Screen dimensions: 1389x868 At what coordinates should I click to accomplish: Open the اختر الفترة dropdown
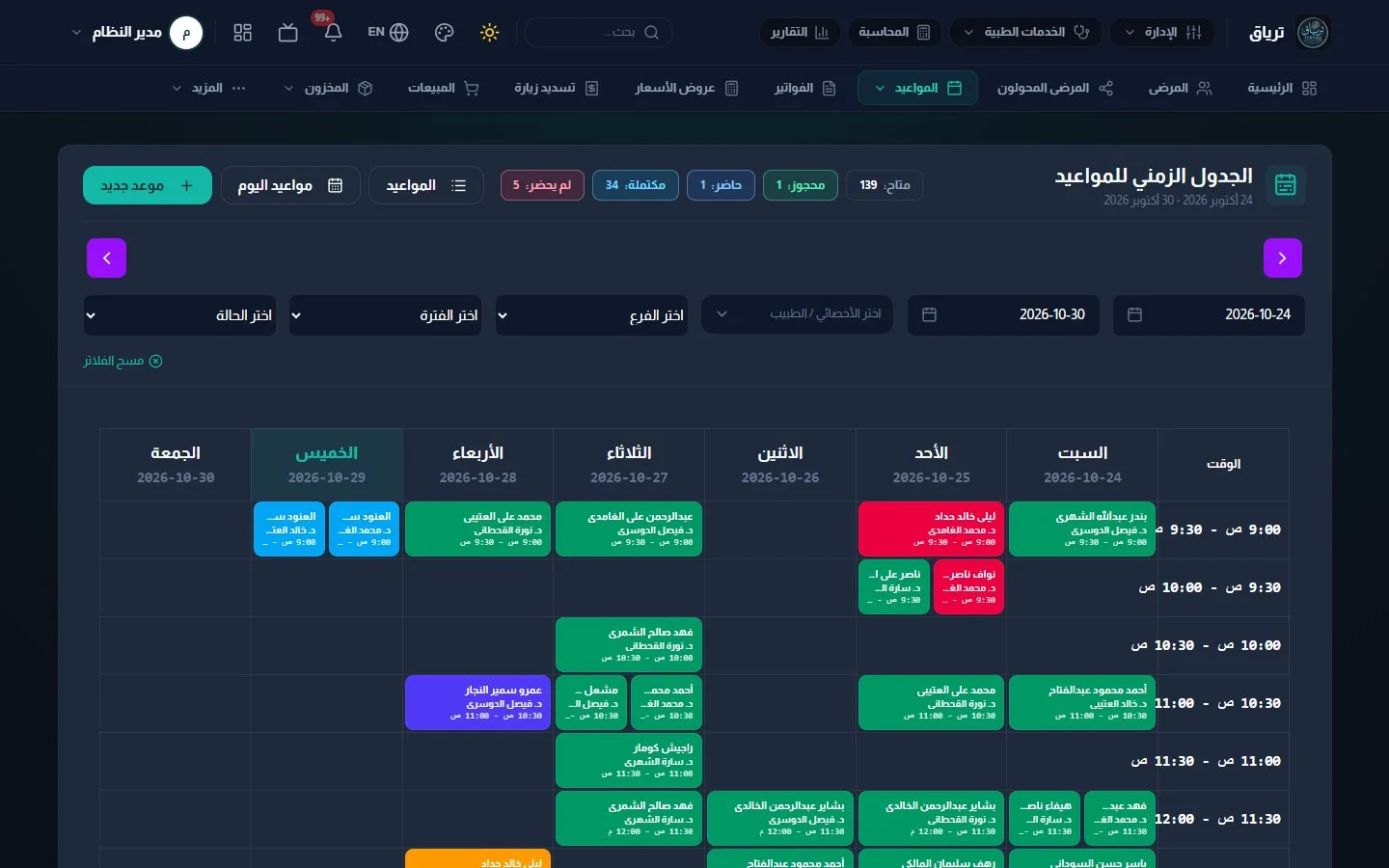coord(386,315)
